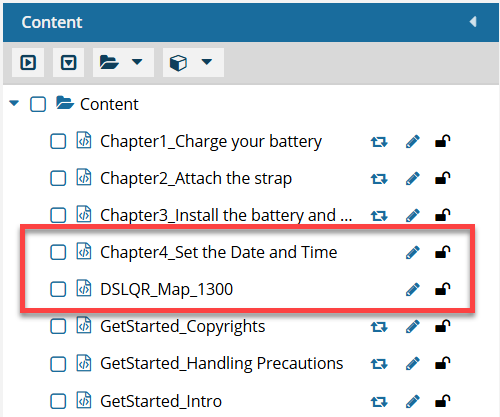Open dropdown arrow beside folder icon

coord(137,62)
